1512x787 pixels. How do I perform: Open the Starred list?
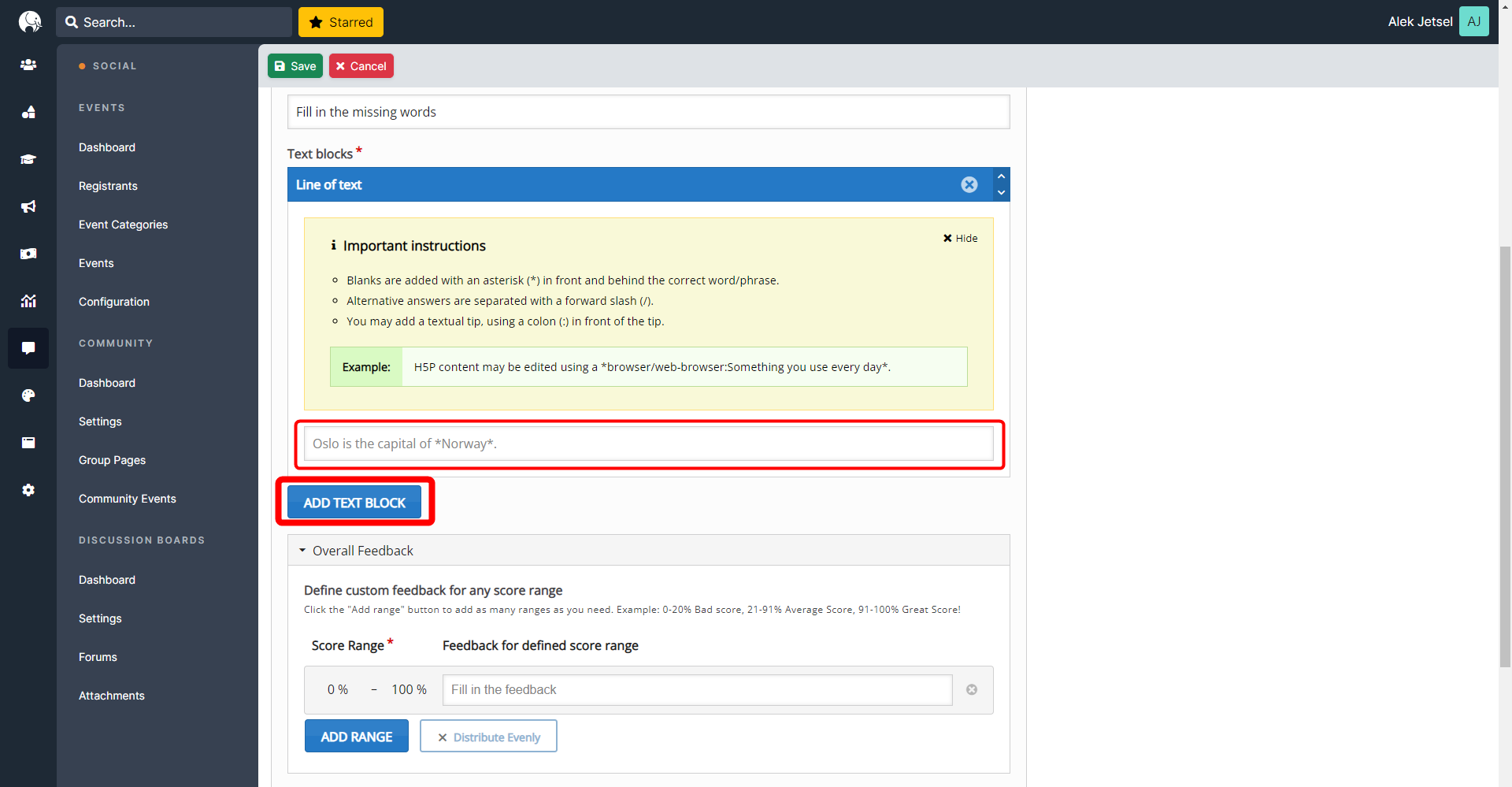[x=341, y=22]
